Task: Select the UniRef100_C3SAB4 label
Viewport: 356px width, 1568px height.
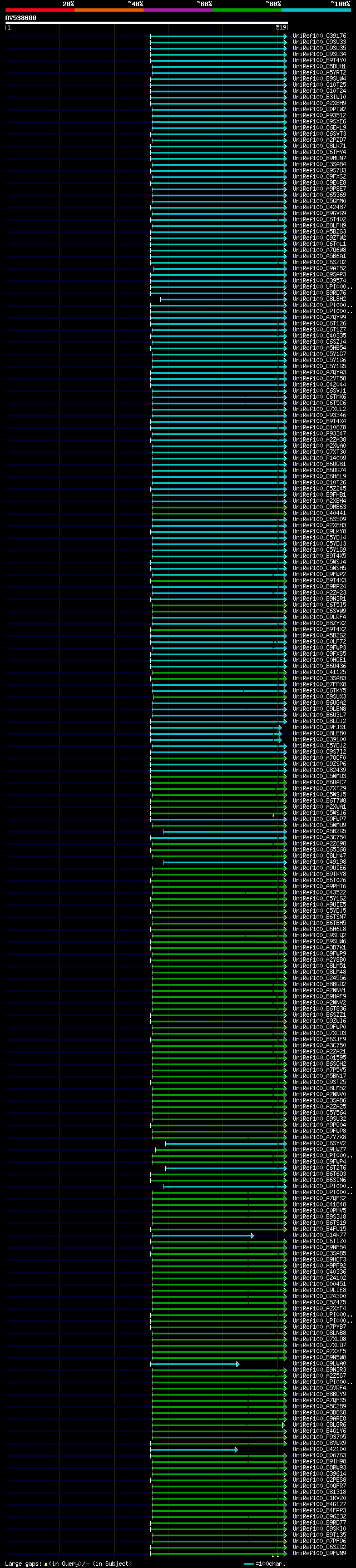Action: (319, 164)
